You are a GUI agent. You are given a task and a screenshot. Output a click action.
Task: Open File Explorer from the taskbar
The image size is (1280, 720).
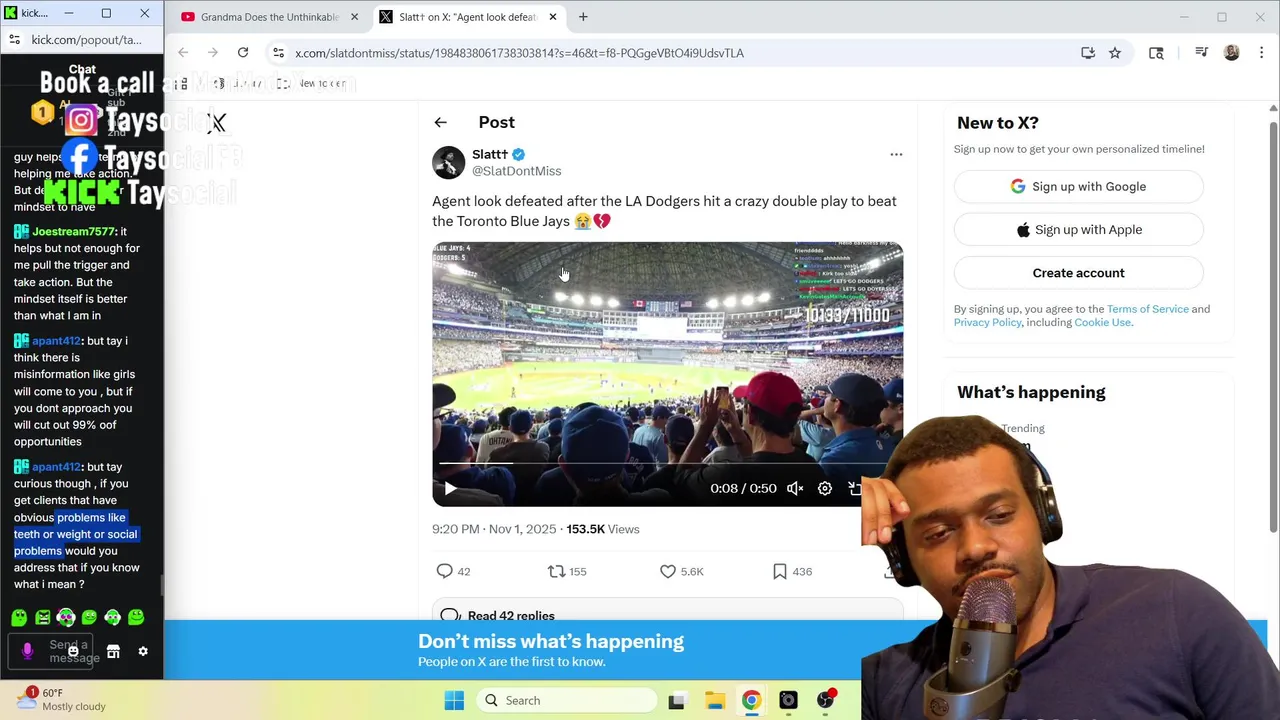(714, 700)
